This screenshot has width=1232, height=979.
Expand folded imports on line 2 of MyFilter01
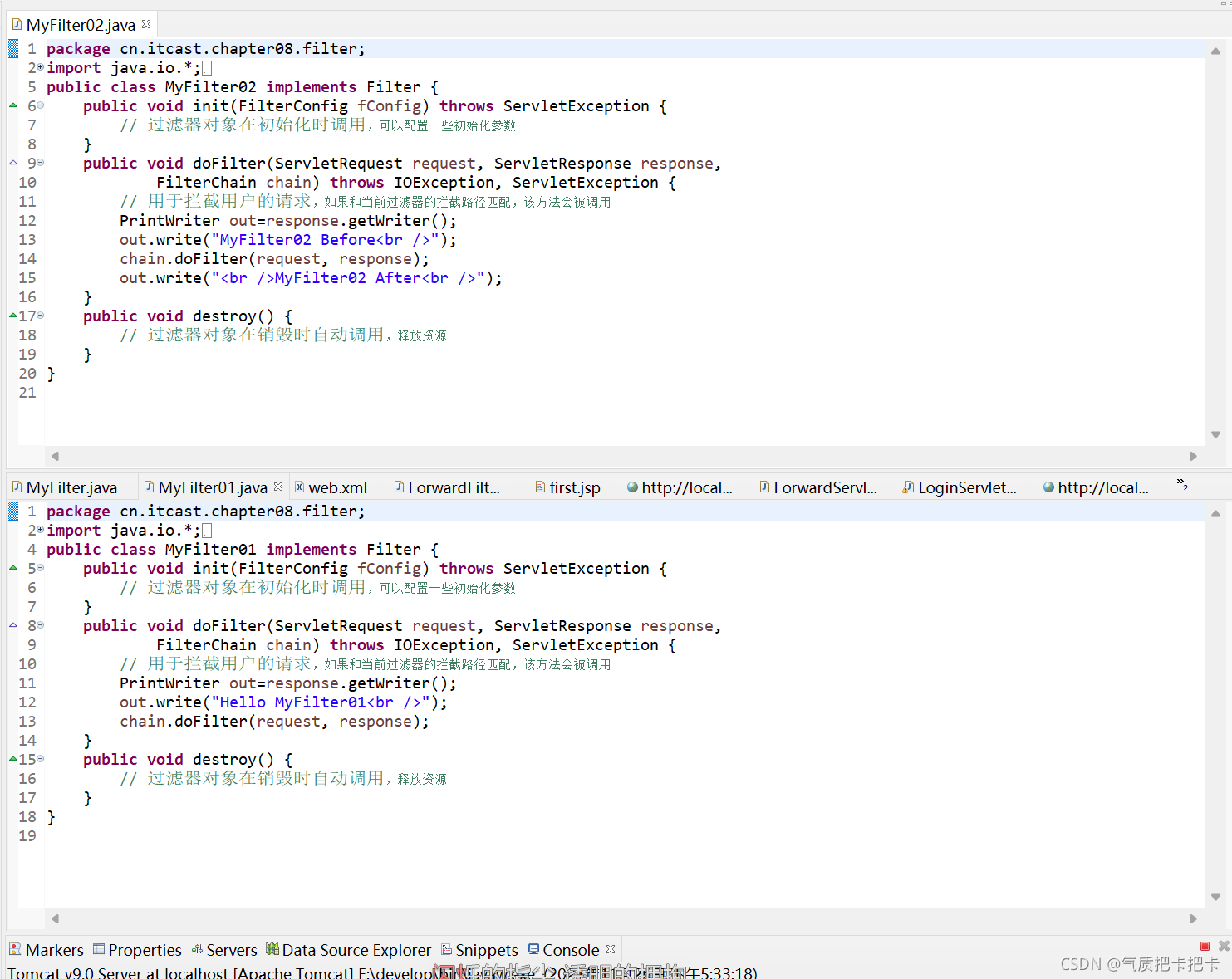coord(41,530)
